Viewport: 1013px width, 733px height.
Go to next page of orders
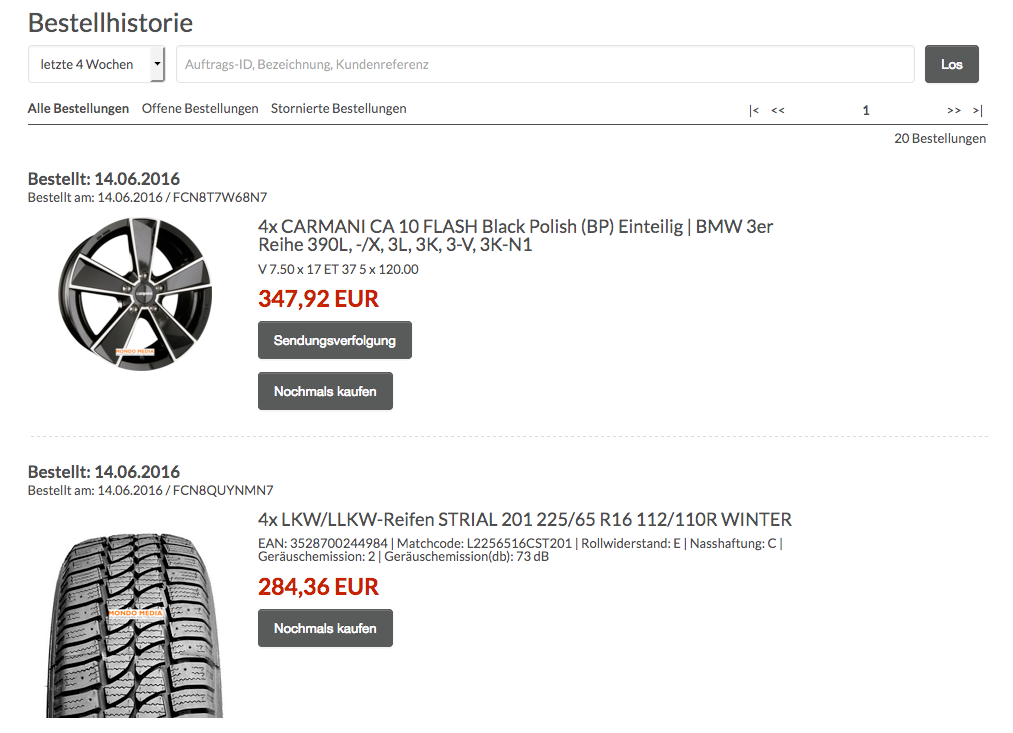(954, 110)
